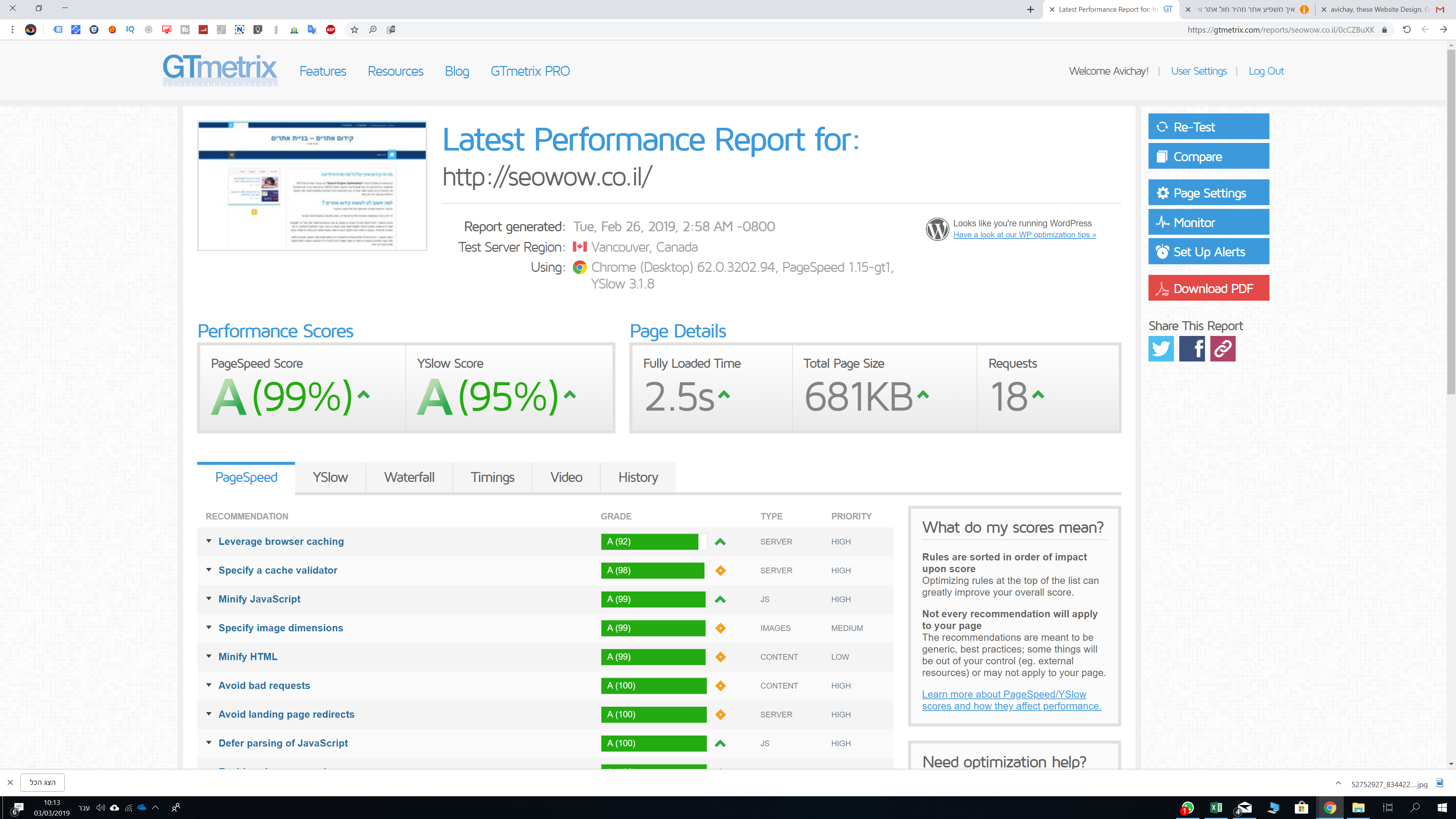Open the Features menu
This screenshot has width=1456, height=819.
tap(323, 71)
